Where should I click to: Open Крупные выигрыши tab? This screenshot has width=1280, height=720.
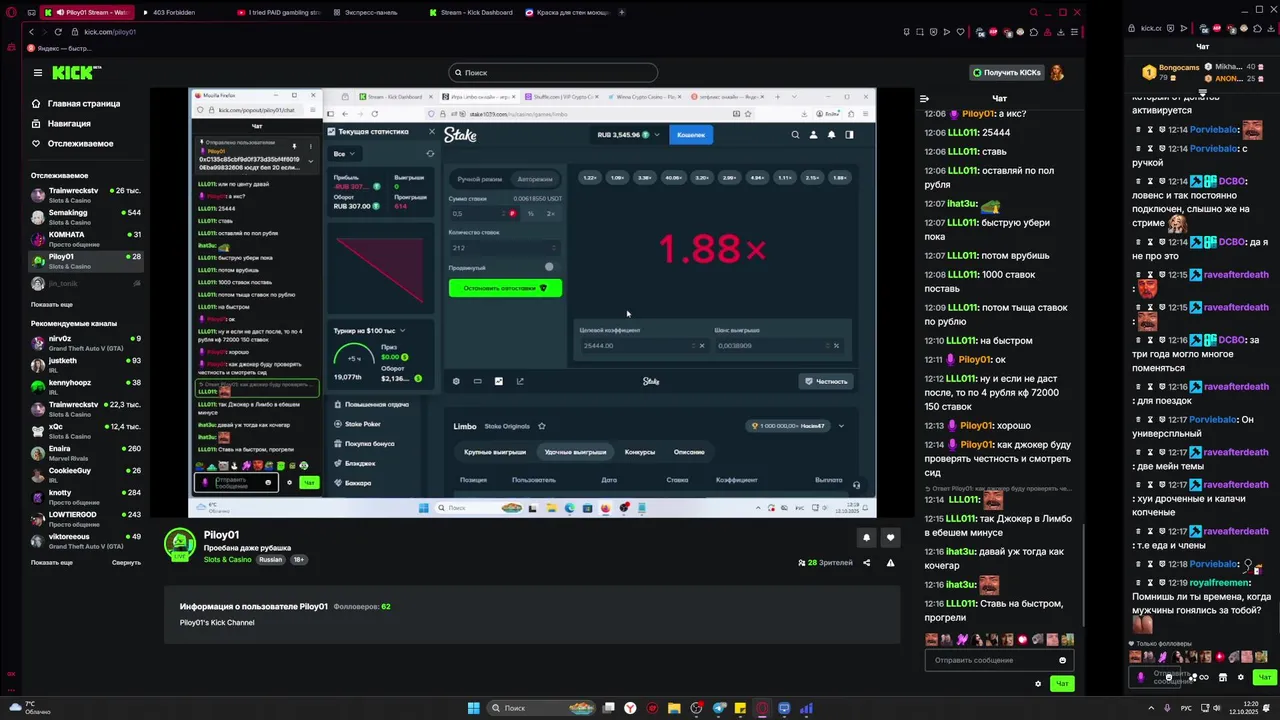494,452
